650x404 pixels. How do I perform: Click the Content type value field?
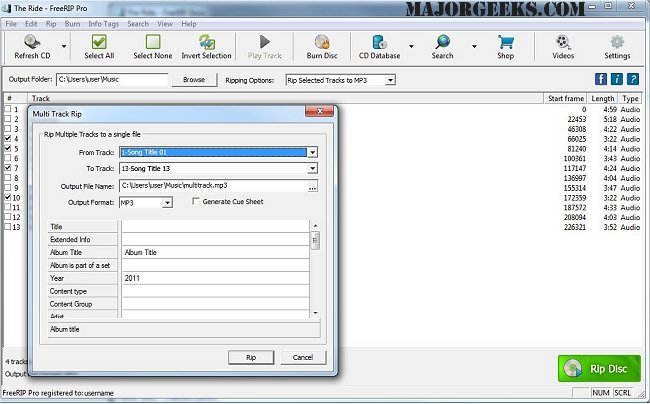pos(216,291)
